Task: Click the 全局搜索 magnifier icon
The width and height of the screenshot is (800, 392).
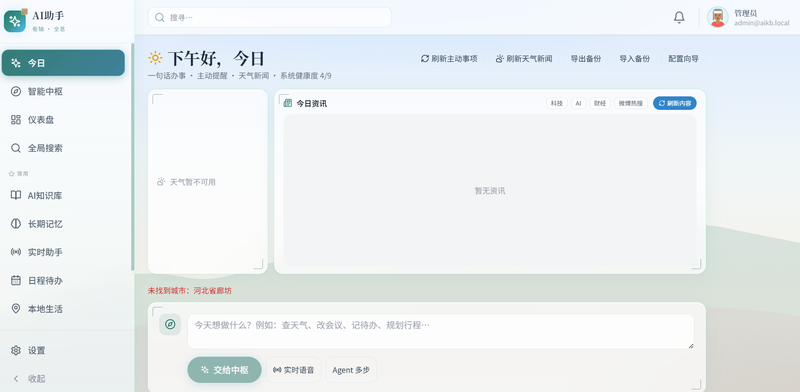Action: 16,148
